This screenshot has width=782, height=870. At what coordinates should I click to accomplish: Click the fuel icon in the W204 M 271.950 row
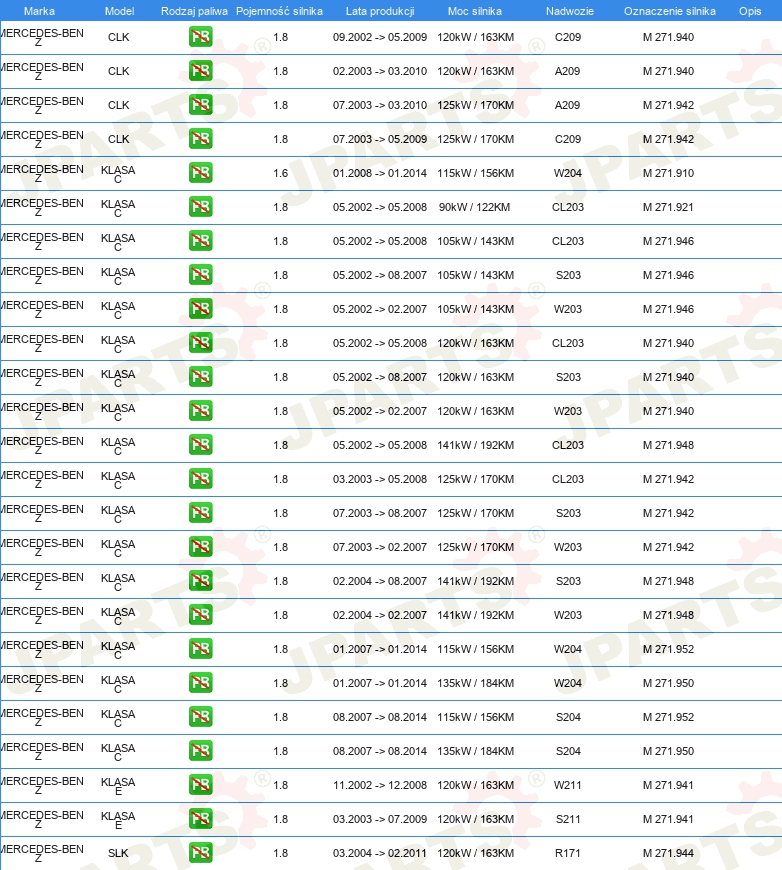(x=200, y=682)
